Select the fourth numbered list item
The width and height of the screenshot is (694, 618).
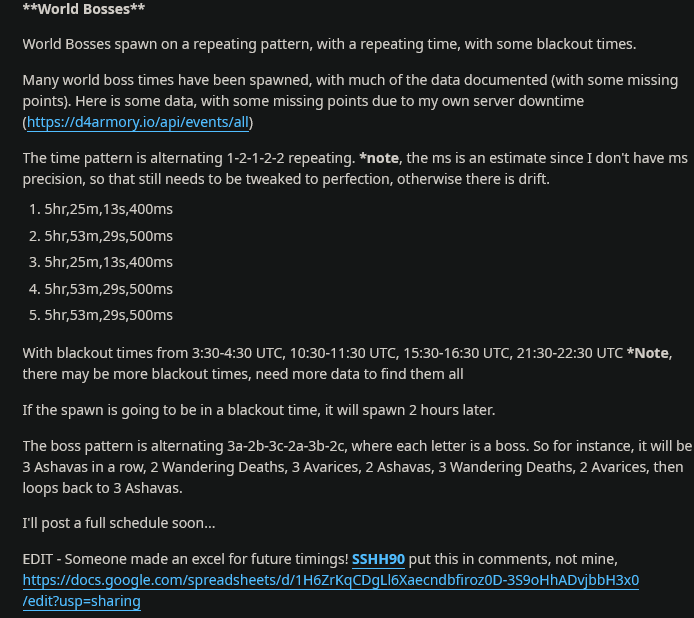tap(108, 288)
